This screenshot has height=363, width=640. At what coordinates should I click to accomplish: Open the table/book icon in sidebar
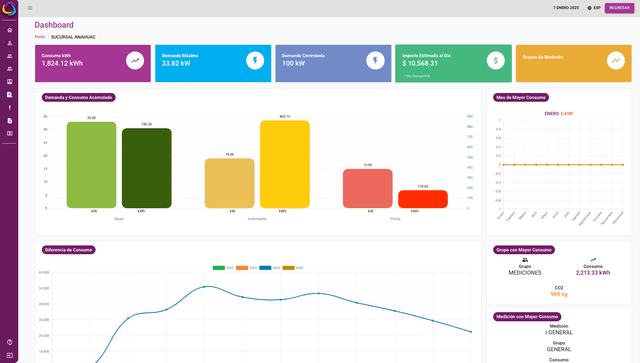click(9, 82)
